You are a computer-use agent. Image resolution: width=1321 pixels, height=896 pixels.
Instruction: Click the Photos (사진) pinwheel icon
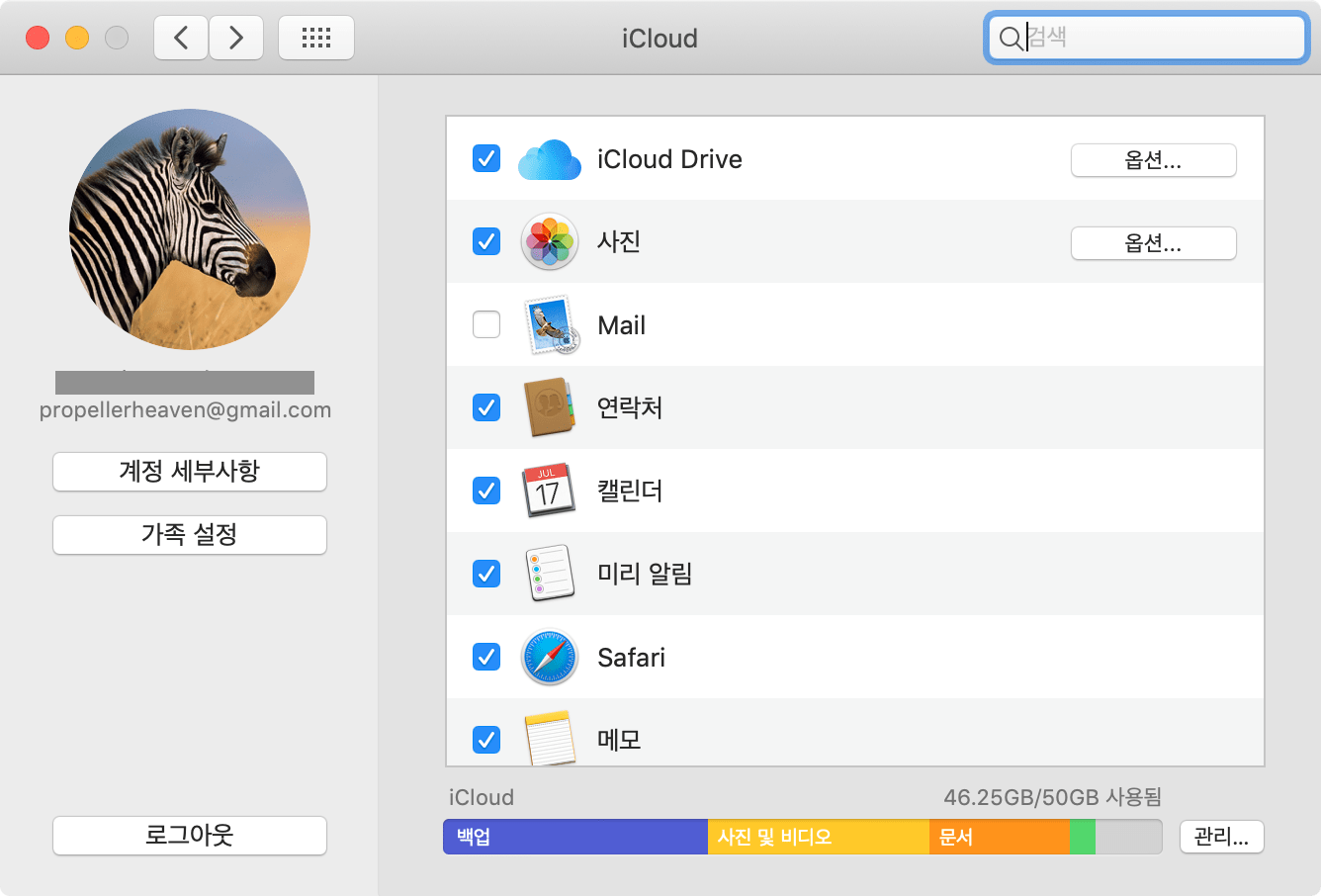pos(549,241)
